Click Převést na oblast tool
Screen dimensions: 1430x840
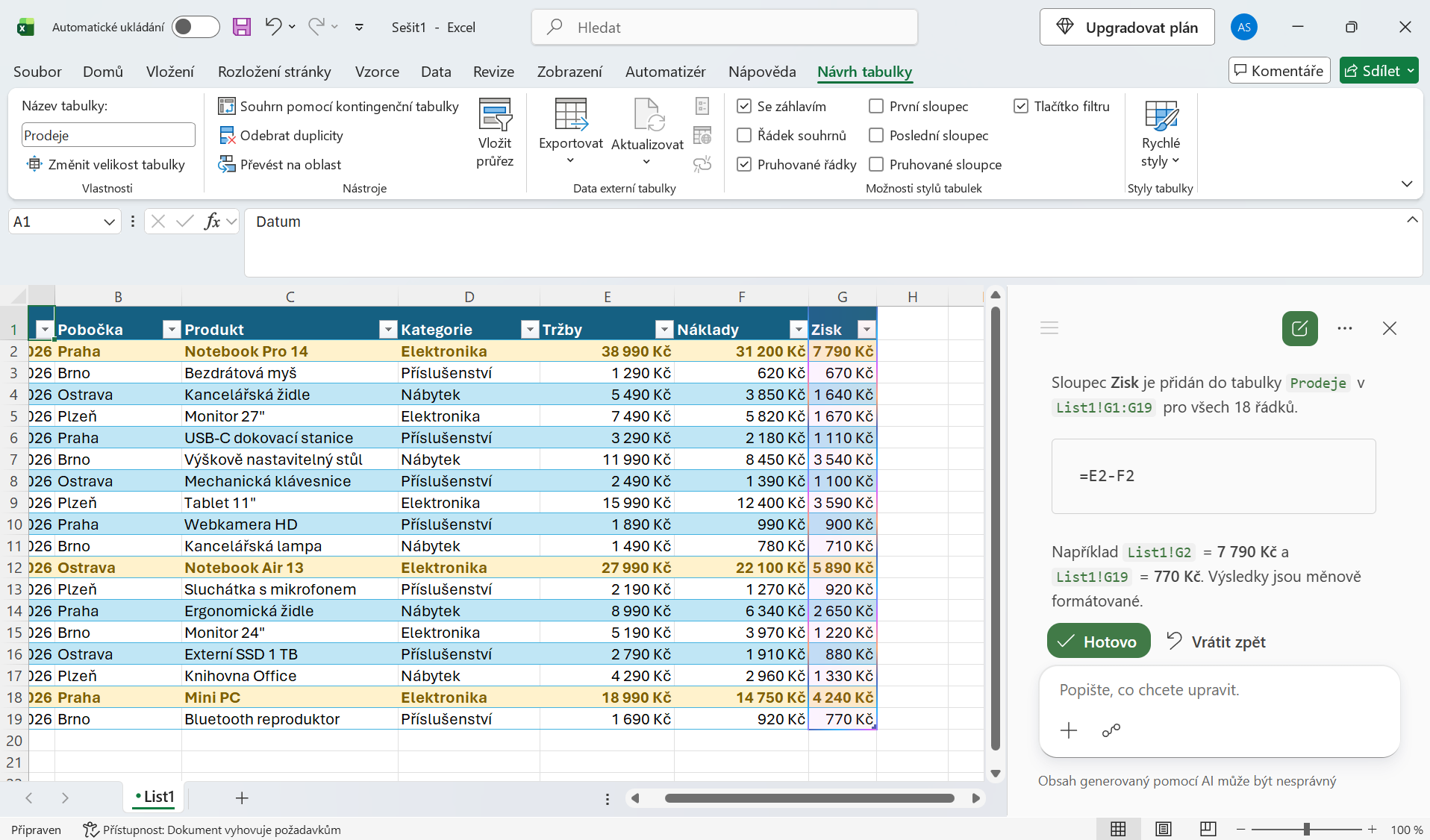click(x=279, y=165)
